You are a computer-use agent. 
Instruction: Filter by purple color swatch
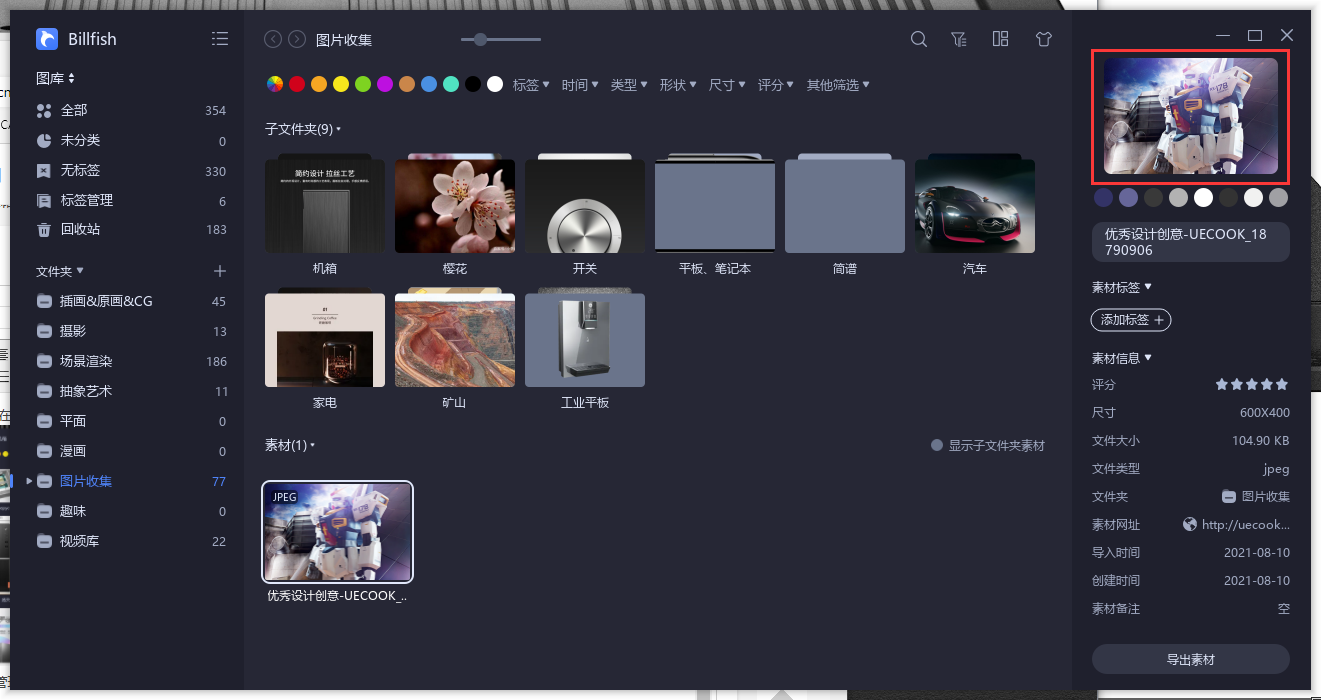click(385, 85)
